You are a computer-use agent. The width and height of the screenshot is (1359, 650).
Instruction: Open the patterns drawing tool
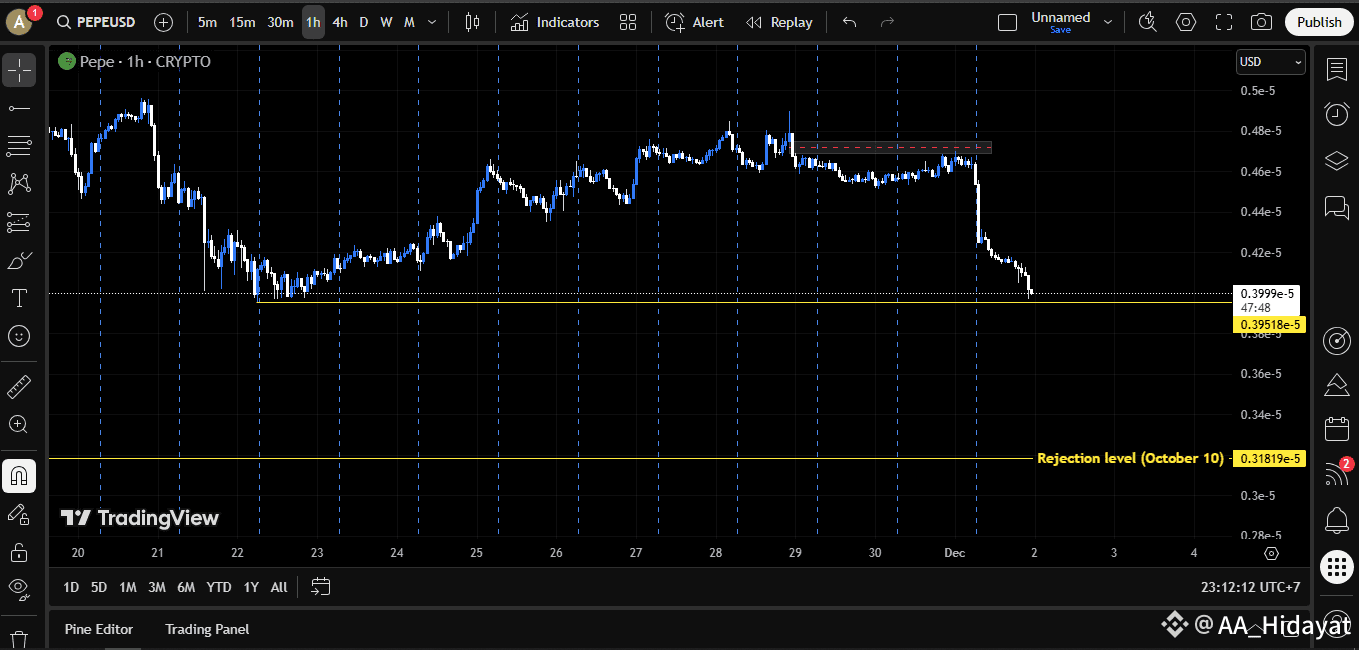tap(19, 184)
